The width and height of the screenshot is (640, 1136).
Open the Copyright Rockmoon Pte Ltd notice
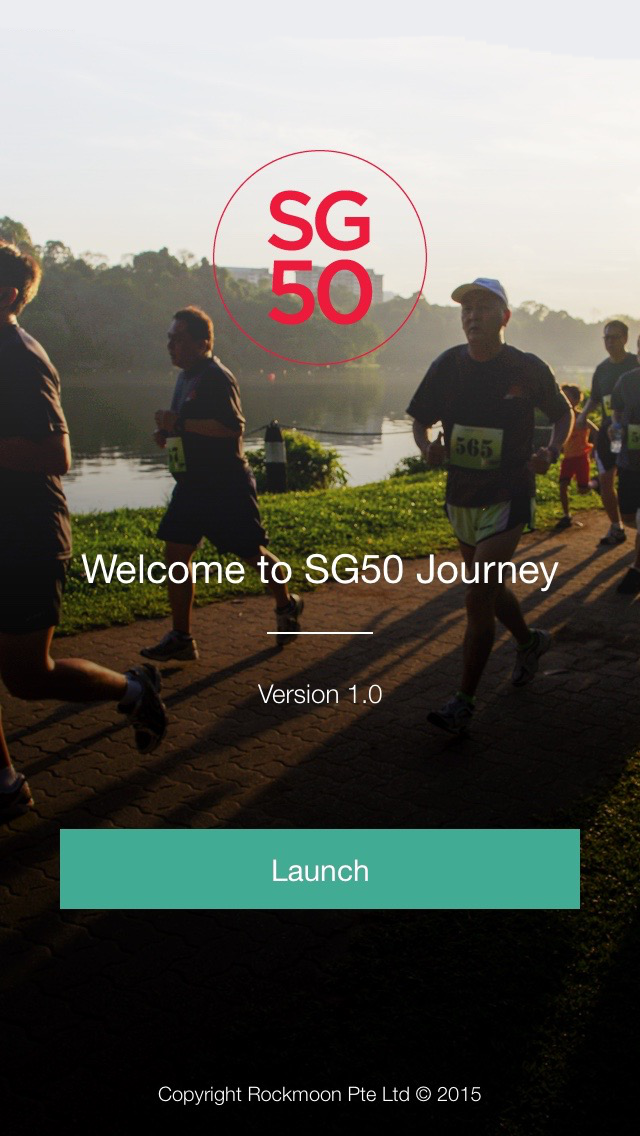320,1094
